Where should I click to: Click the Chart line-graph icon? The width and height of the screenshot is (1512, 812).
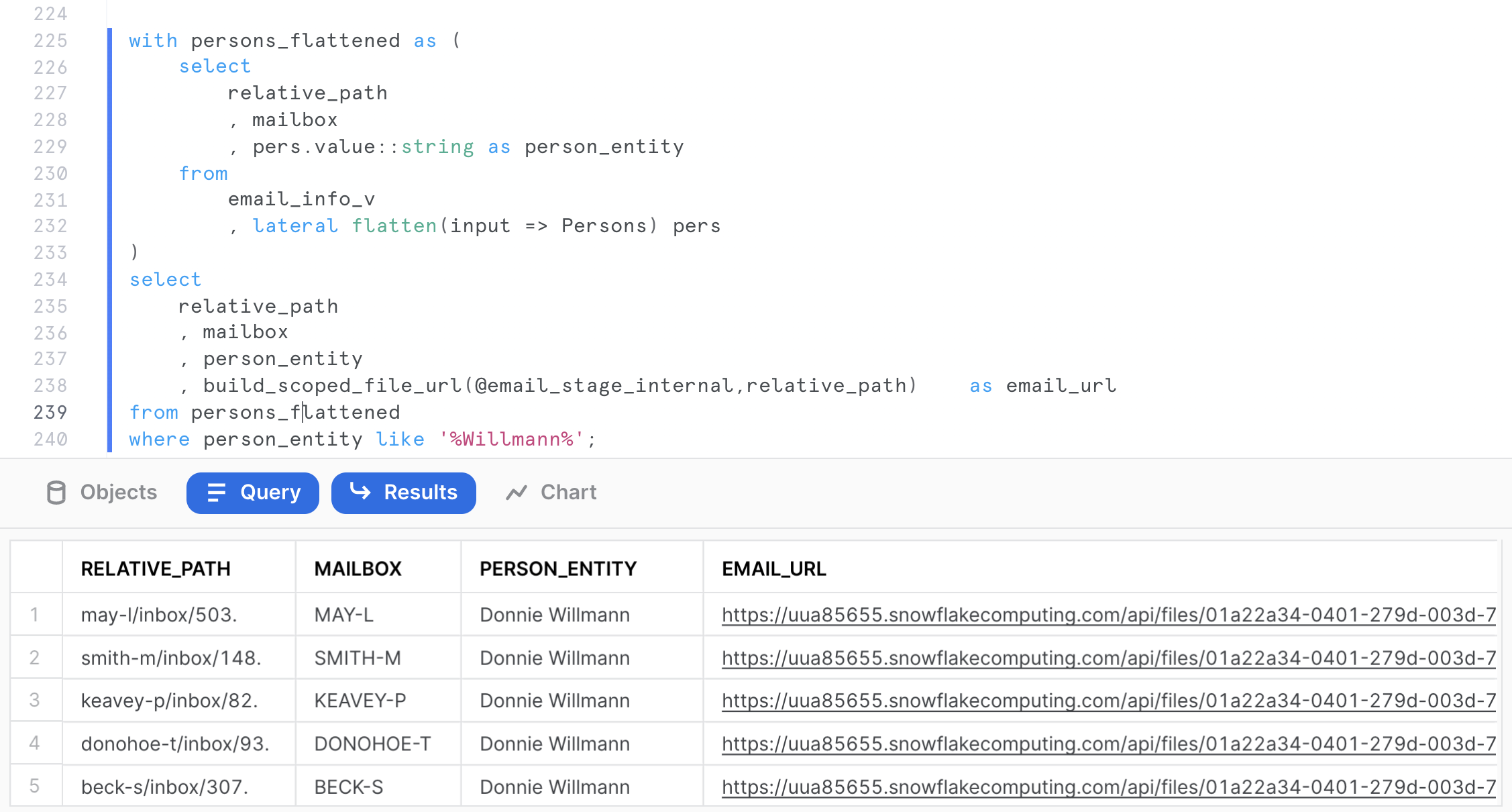click(x=517, y=493)
